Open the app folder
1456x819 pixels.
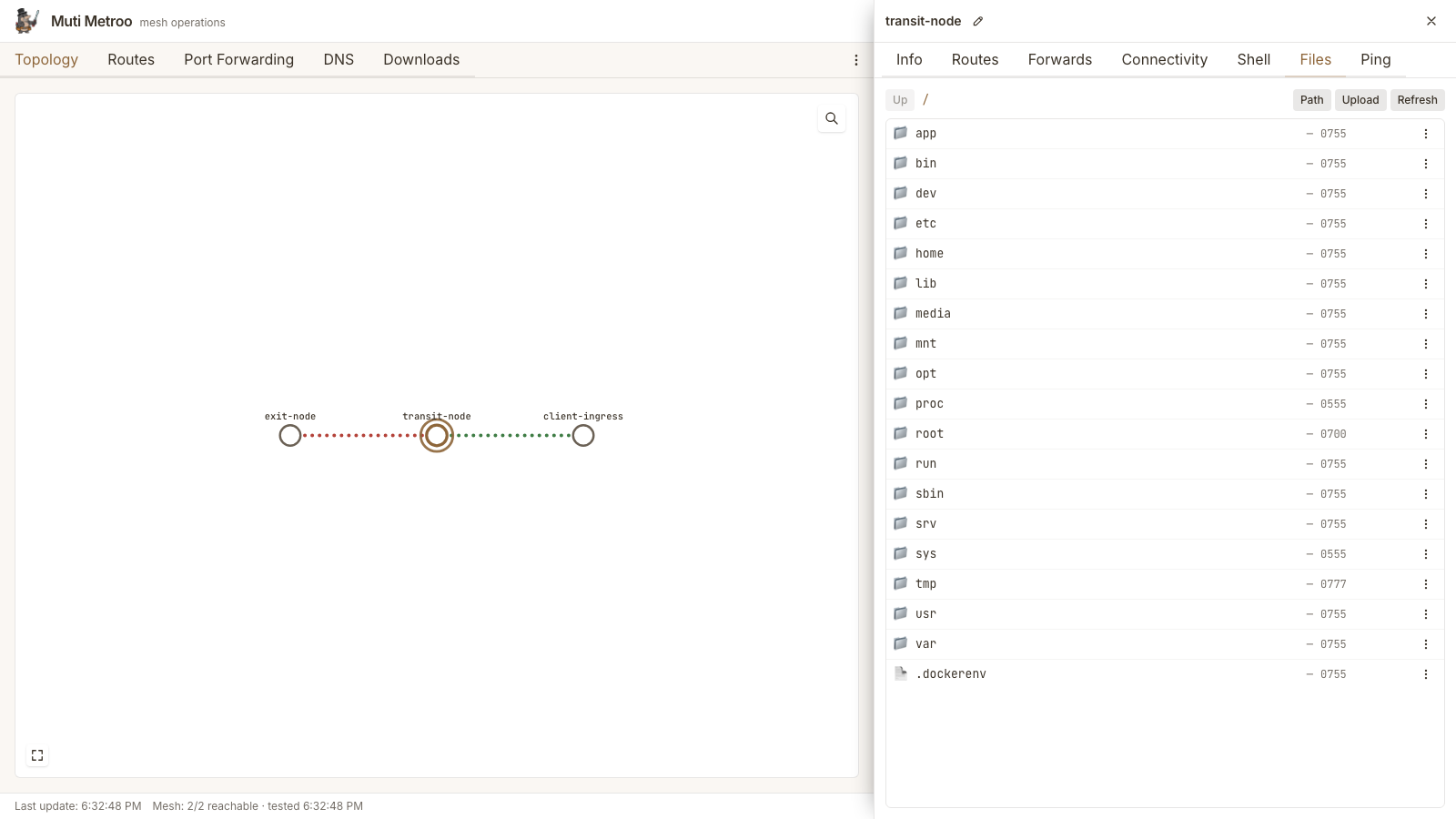[1165, 134]
